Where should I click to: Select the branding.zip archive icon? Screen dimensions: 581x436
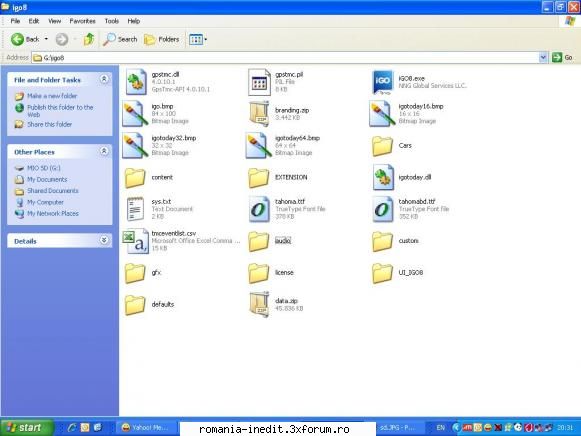pyautogui.click(x=259, y=114)
